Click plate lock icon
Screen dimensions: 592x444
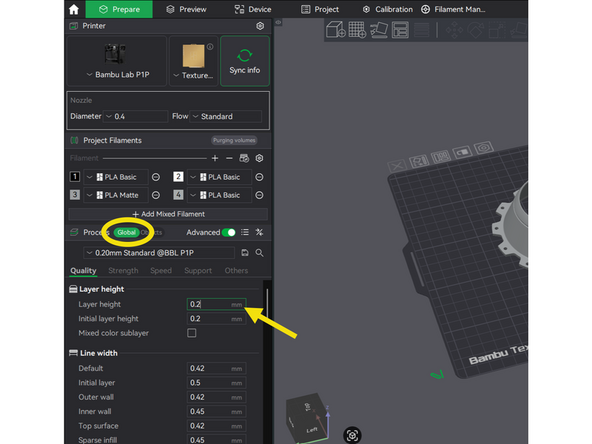click(462, 152)
